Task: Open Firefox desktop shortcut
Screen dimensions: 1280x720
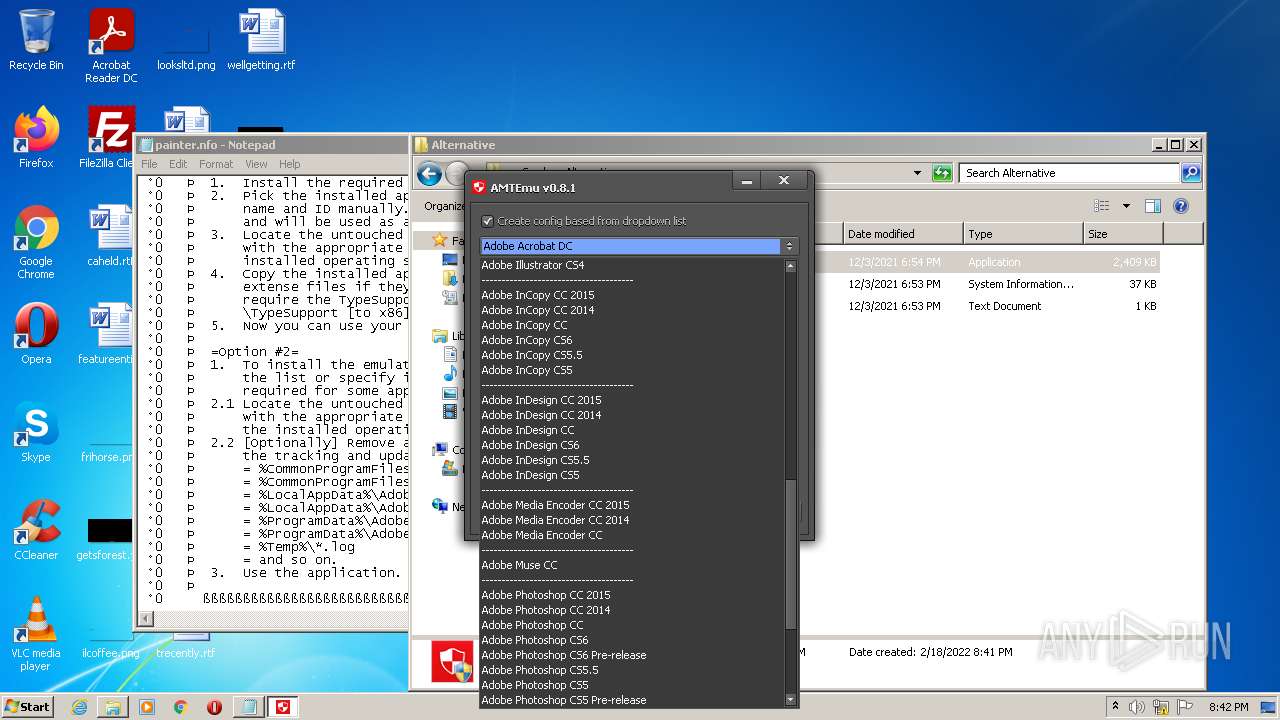Action: 36,138
